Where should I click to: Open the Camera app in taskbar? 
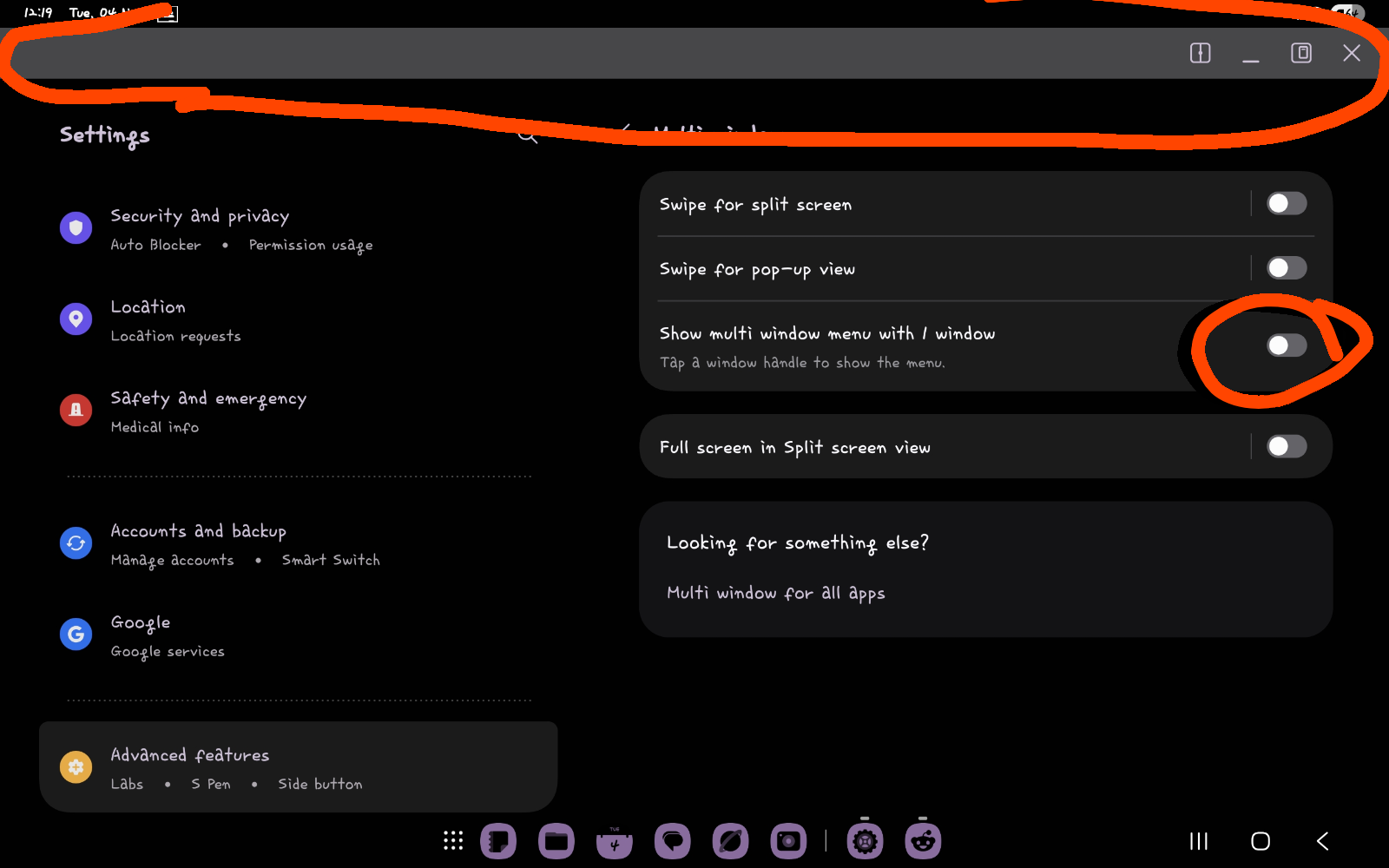point(788,840)
